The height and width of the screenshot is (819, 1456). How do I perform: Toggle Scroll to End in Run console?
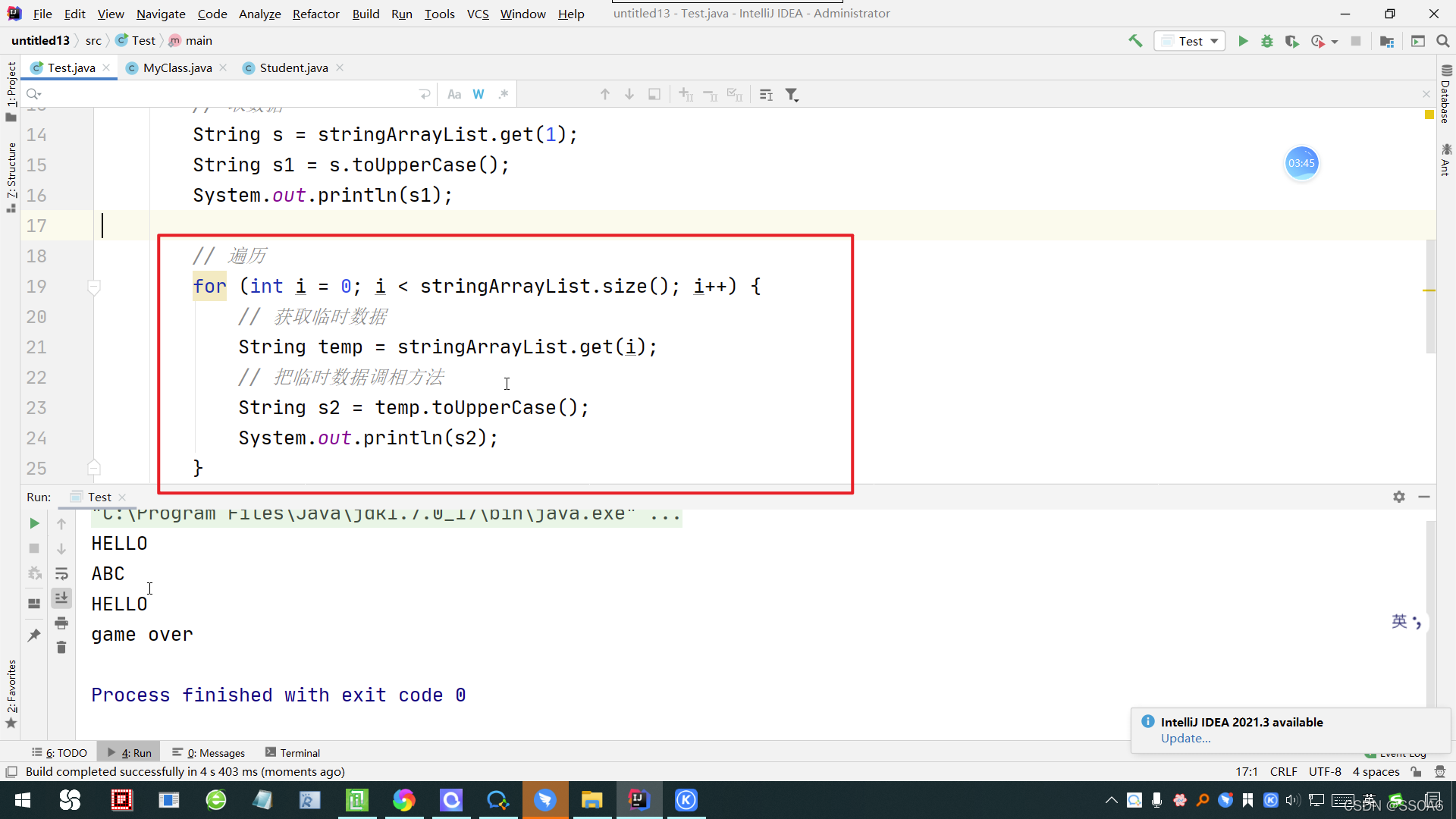[x=61, y=598]
